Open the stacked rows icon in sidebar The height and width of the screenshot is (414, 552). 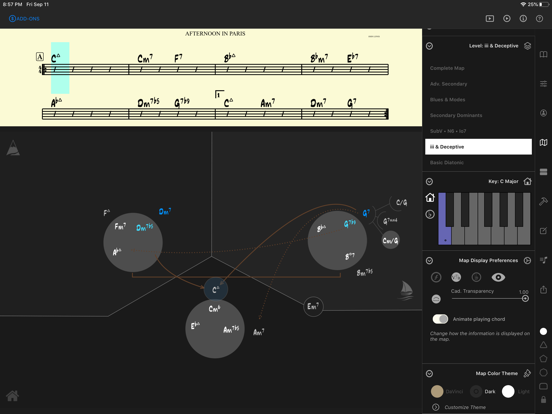click(x=544, y=172)
